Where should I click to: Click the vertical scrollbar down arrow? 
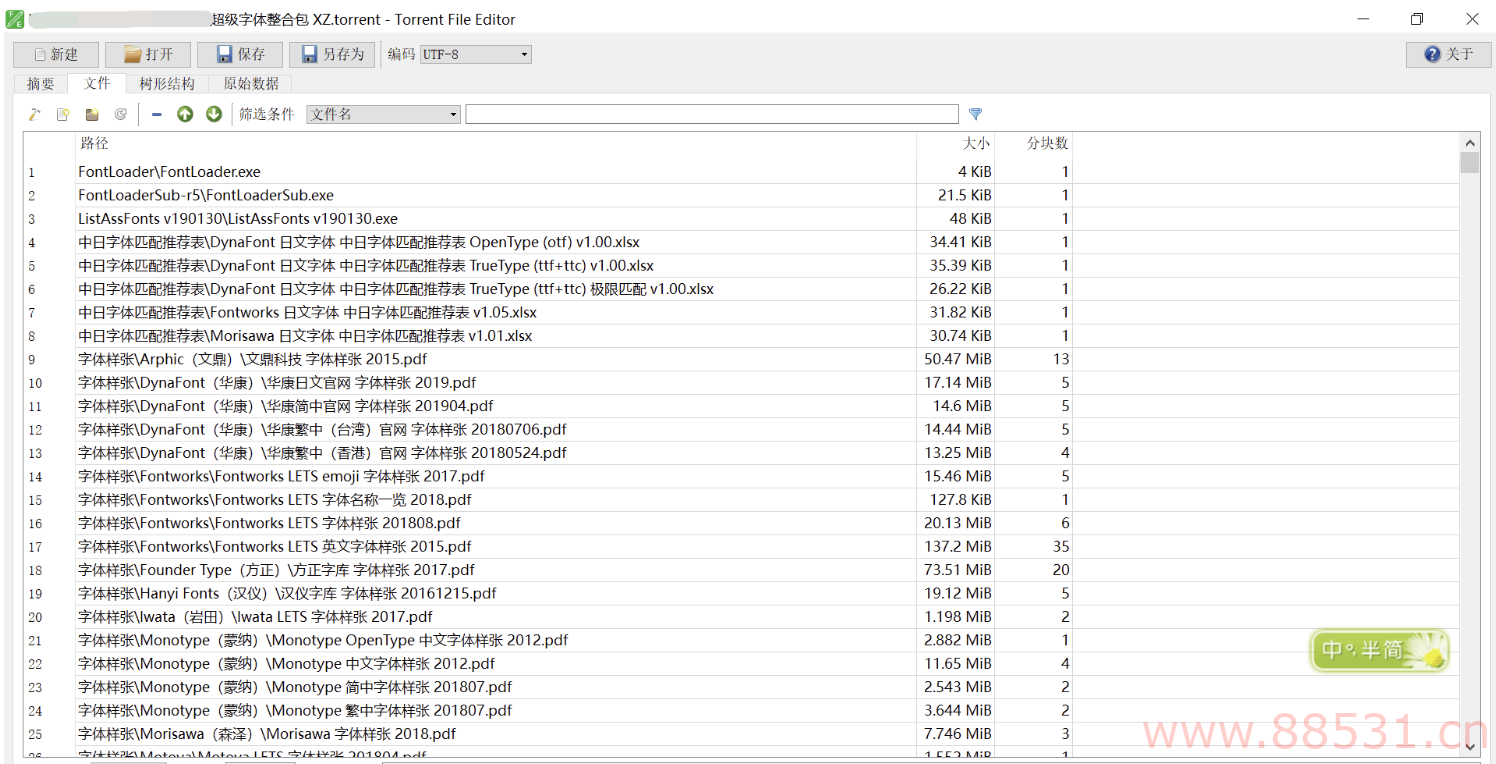click(1469, 746)
